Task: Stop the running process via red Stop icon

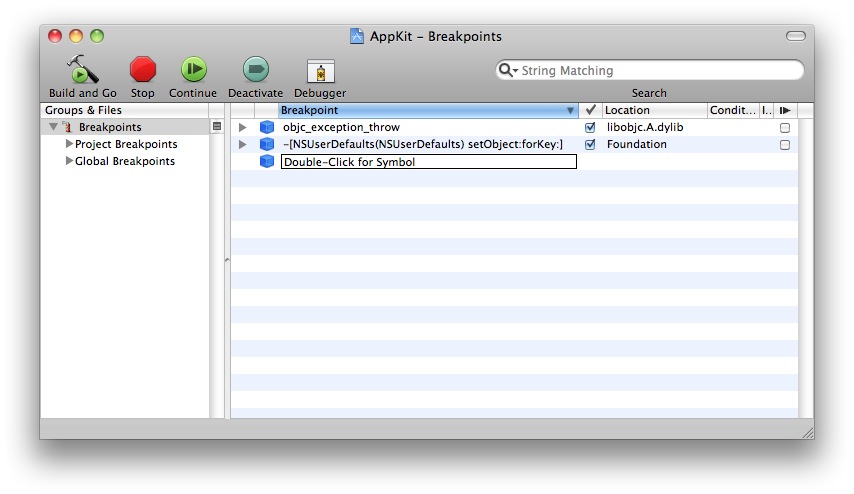Action: (x=143, y=70)
